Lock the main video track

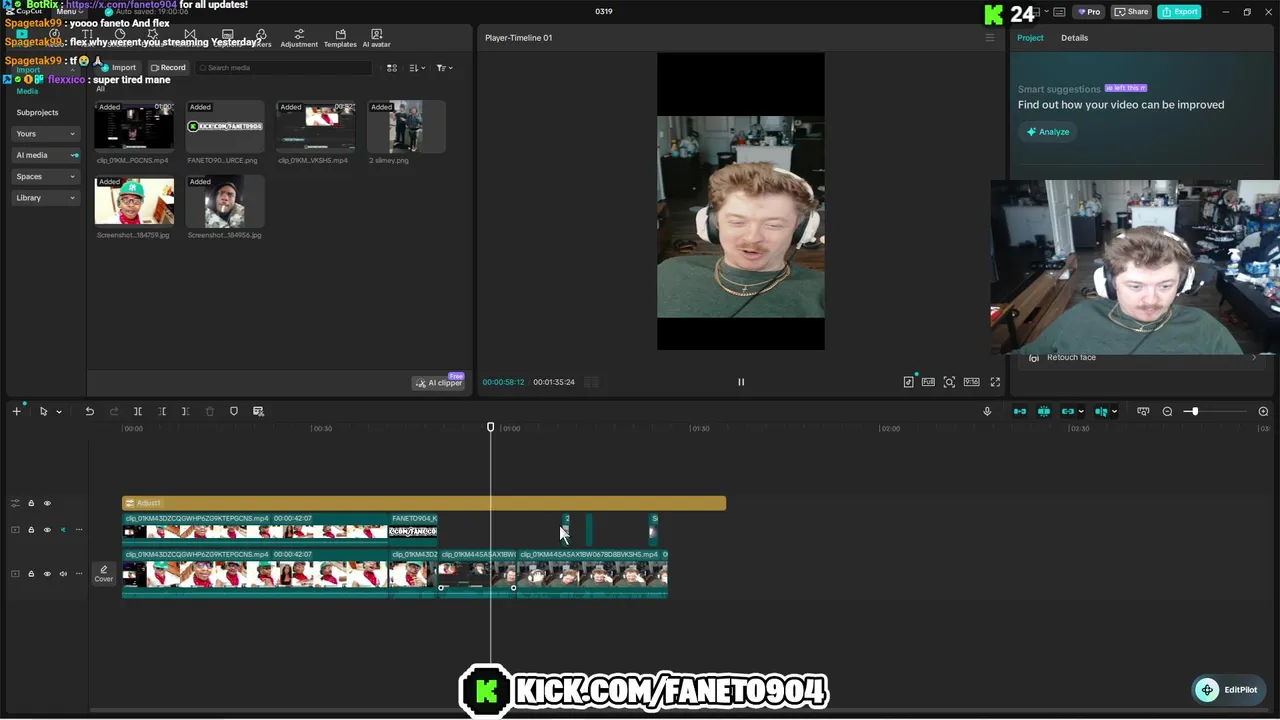tap(31, 574)
